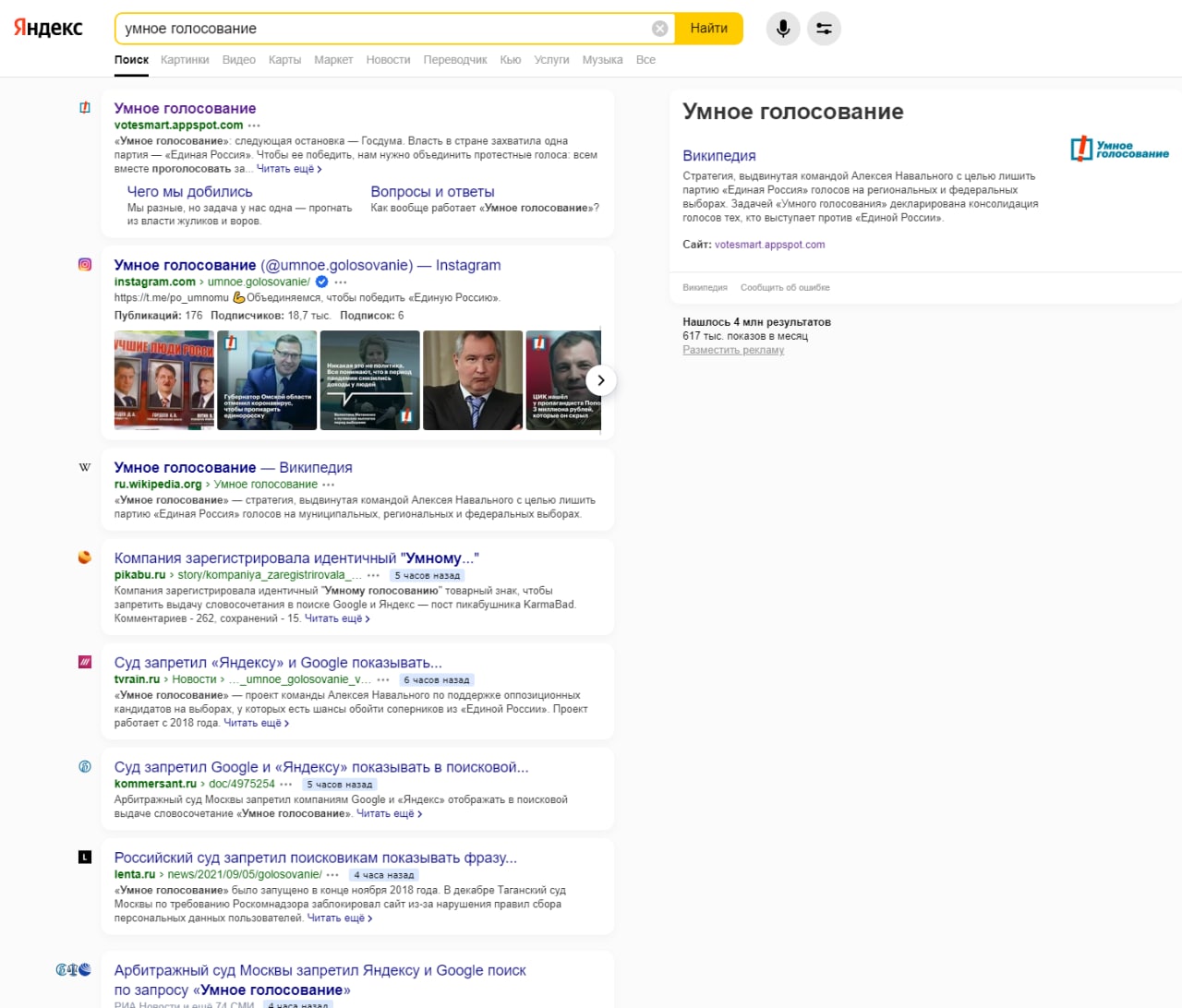Click the small Википедия source label in panel footer
This screenshot has height=1008, width=1182.
pyautogui.click(x=705, y=288)
